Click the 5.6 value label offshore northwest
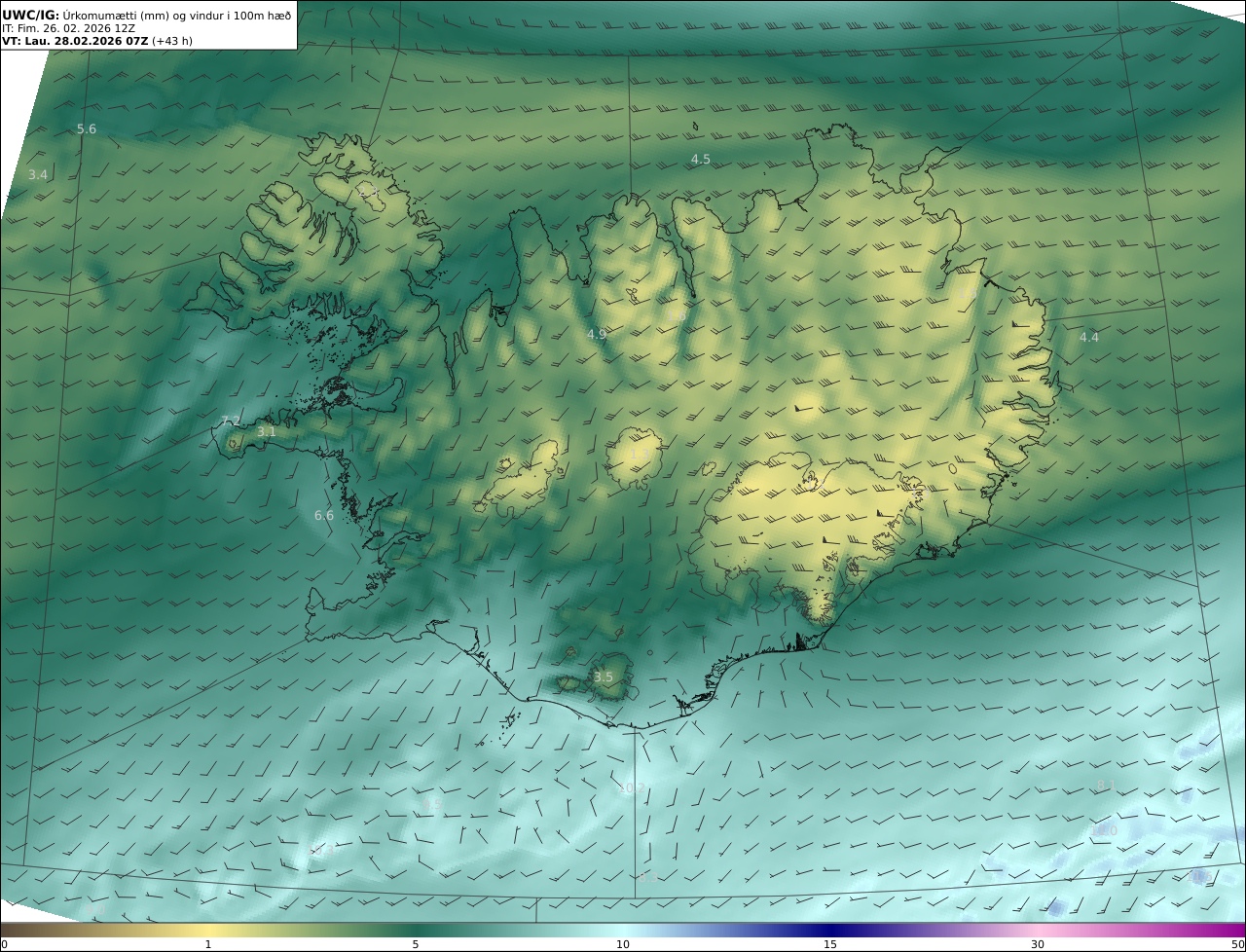Viewport: 1246px width, 952px height. click(87, 129)
